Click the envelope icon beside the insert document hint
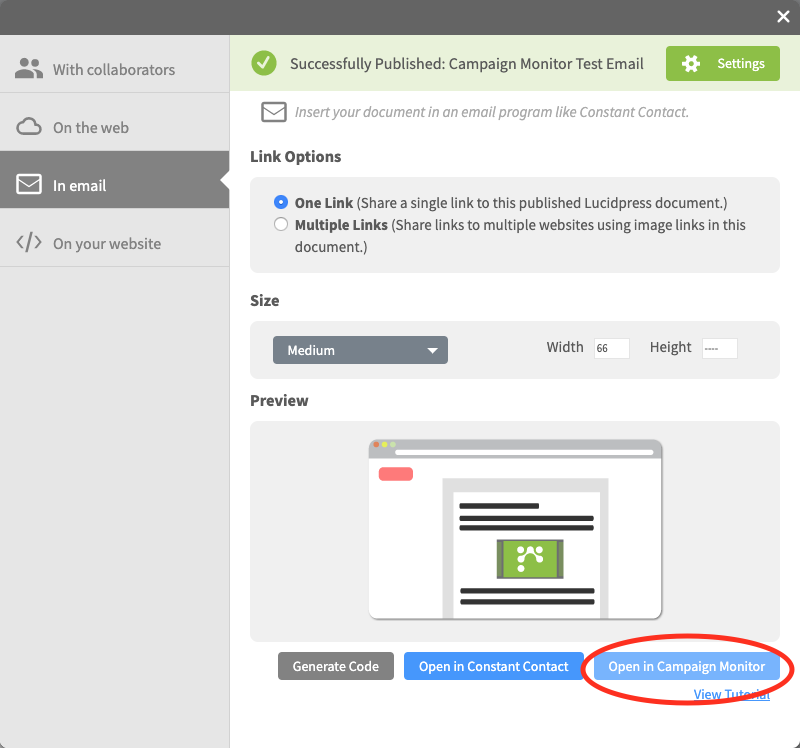Image resolution: width=800 pixels, height=748 pixels. click(x=274, y=112)
